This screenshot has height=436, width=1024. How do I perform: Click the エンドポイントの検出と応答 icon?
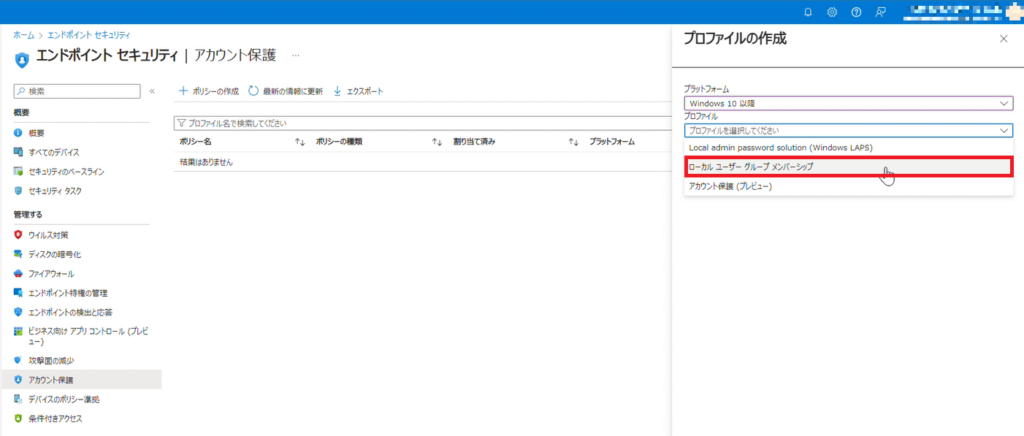(x=18, y=312)
